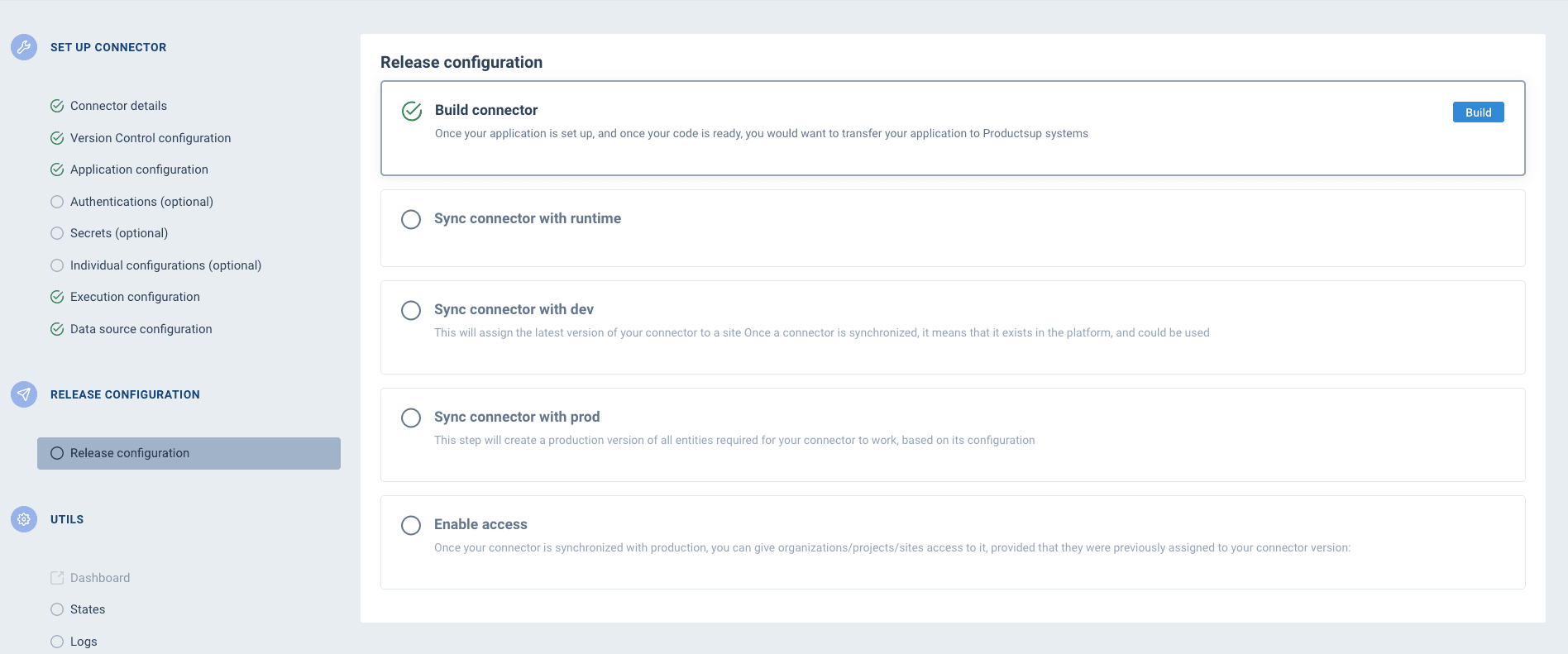Click the wrench icon beside SET UP CONNECTOR

pyautogui.click(x=23, y=47)
